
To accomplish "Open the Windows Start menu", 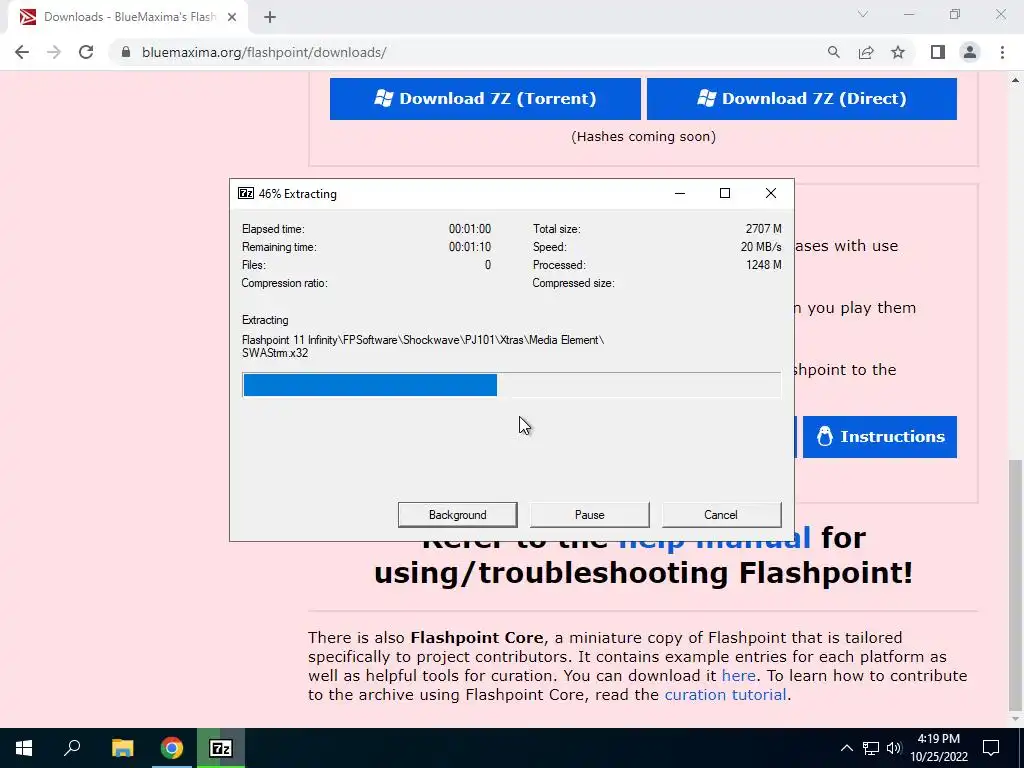I will (x=24, y=748).
